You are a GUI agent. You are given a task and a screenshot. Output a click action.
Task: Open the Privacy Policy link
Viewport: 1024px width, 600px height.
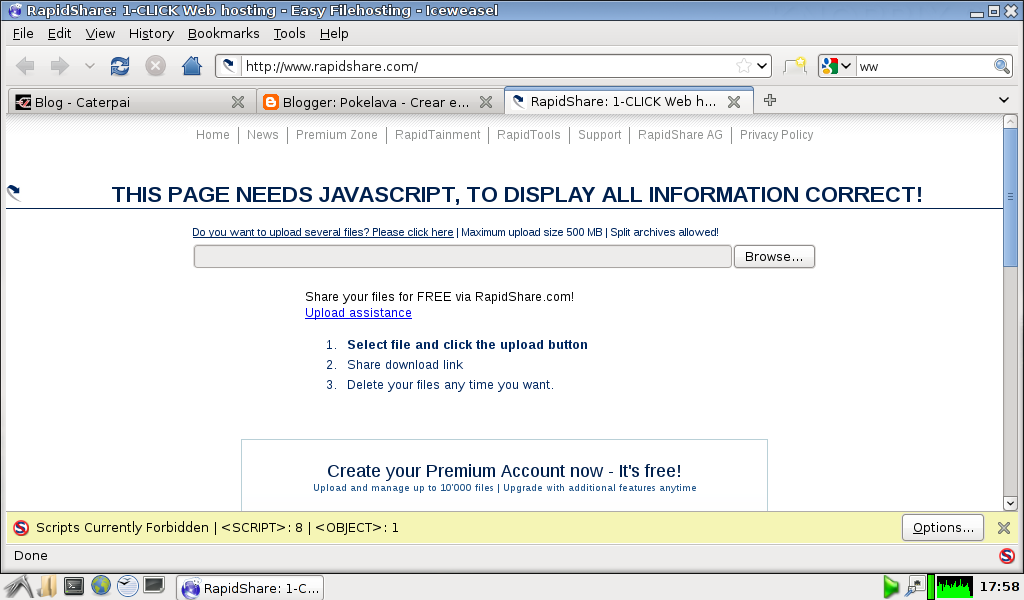pos(776,134)
